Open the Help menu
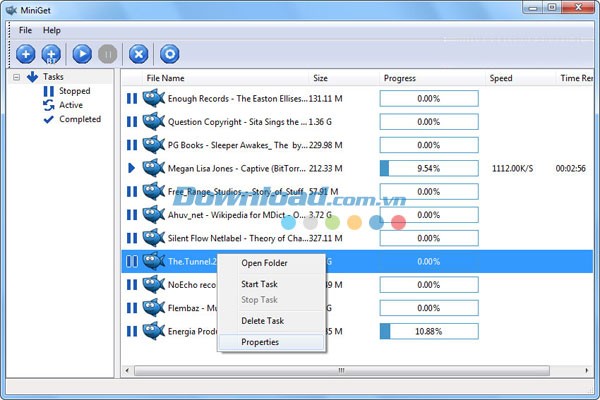Screen dimensions: 600x400 (x=51, y=30)
